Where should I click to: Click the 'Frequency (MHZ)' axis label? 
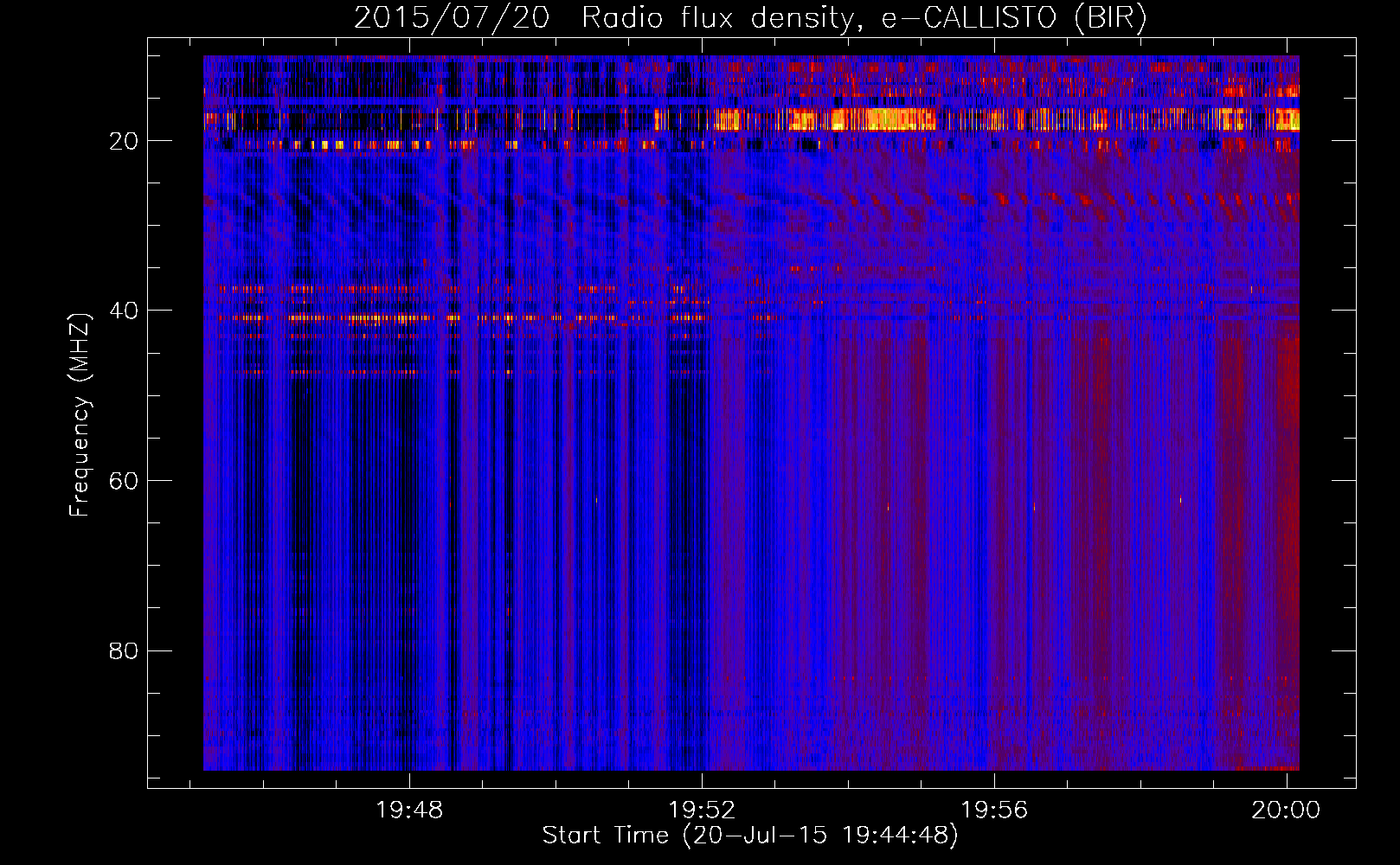point(80,415)
